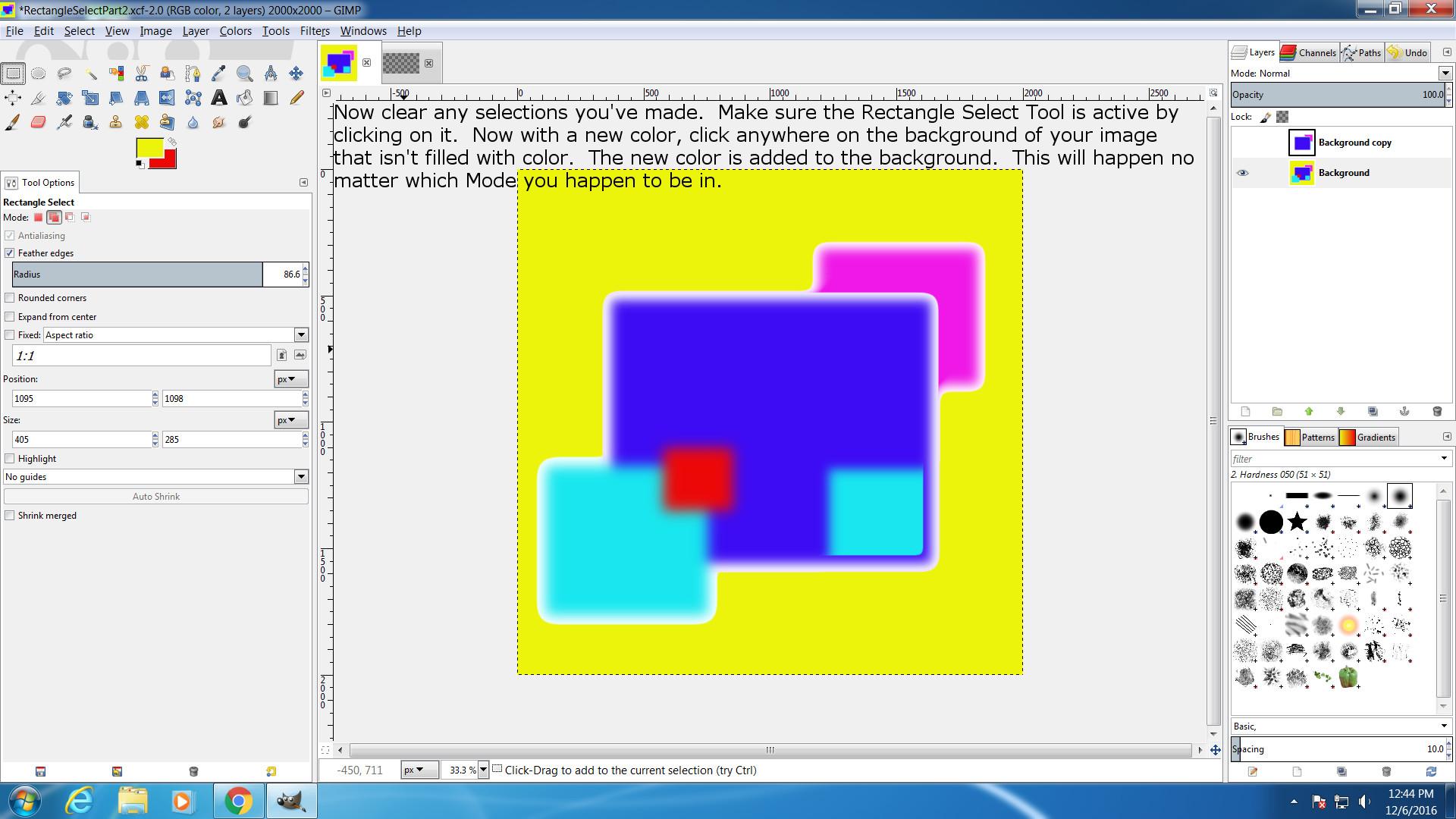This screenshot has width=1456, height=819.
Task: Select the Bucket Fill tool
Action: [245, 98]
